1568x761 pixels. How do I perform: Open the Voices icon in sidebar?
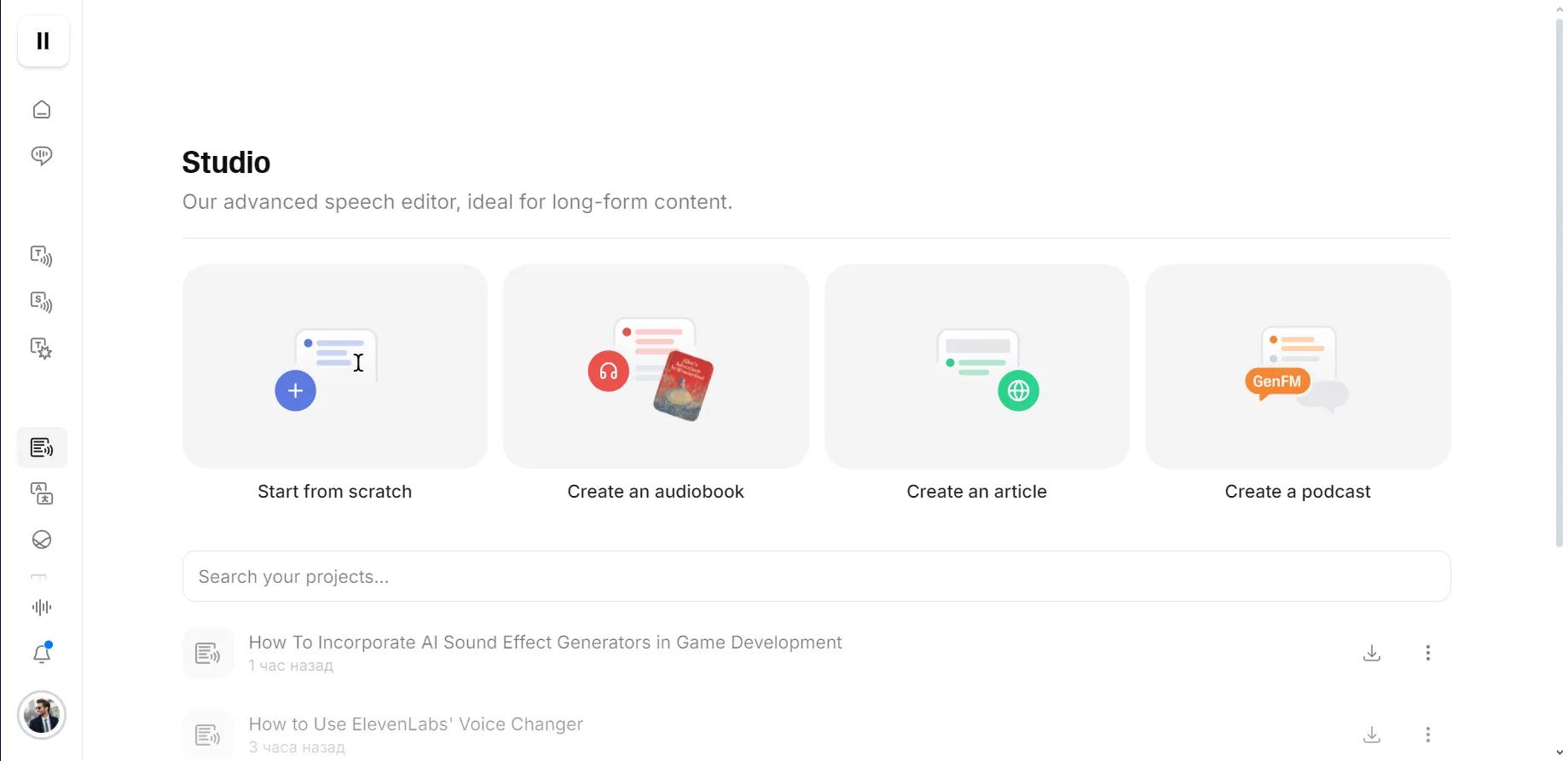42,156
